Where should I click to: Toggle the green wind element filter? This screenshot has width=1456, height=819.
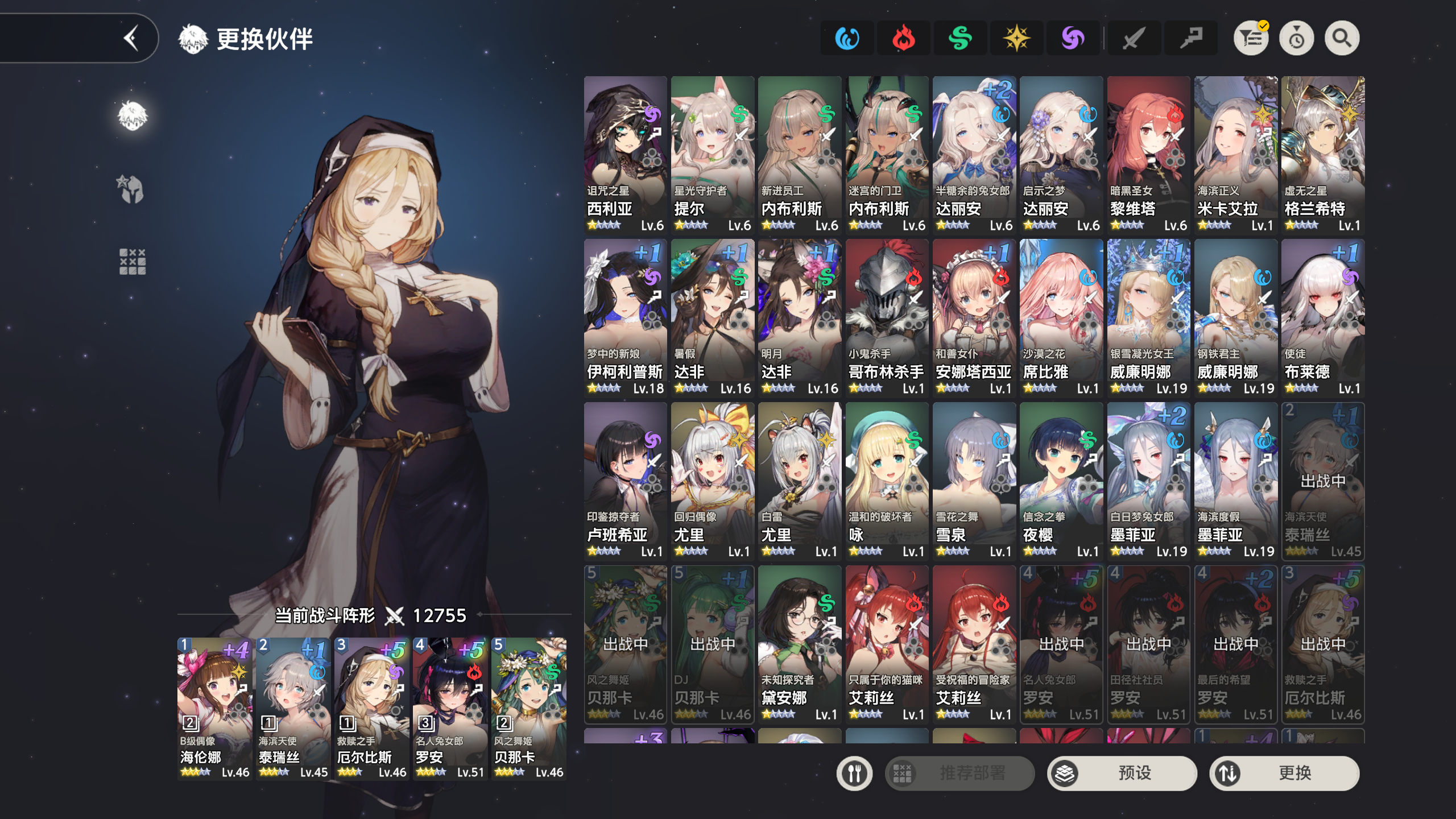(960, 39)
